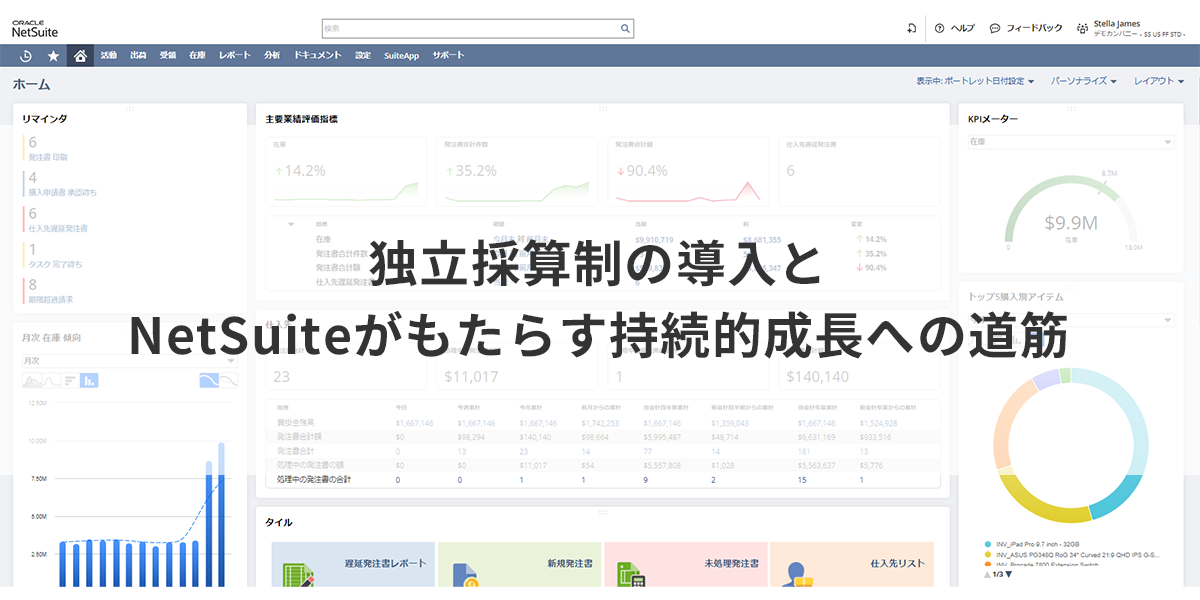Image resolution: width=1200 pixels, height=600 pixels.
Task: Click the feedback speech bubble icon
Action: 995,29
